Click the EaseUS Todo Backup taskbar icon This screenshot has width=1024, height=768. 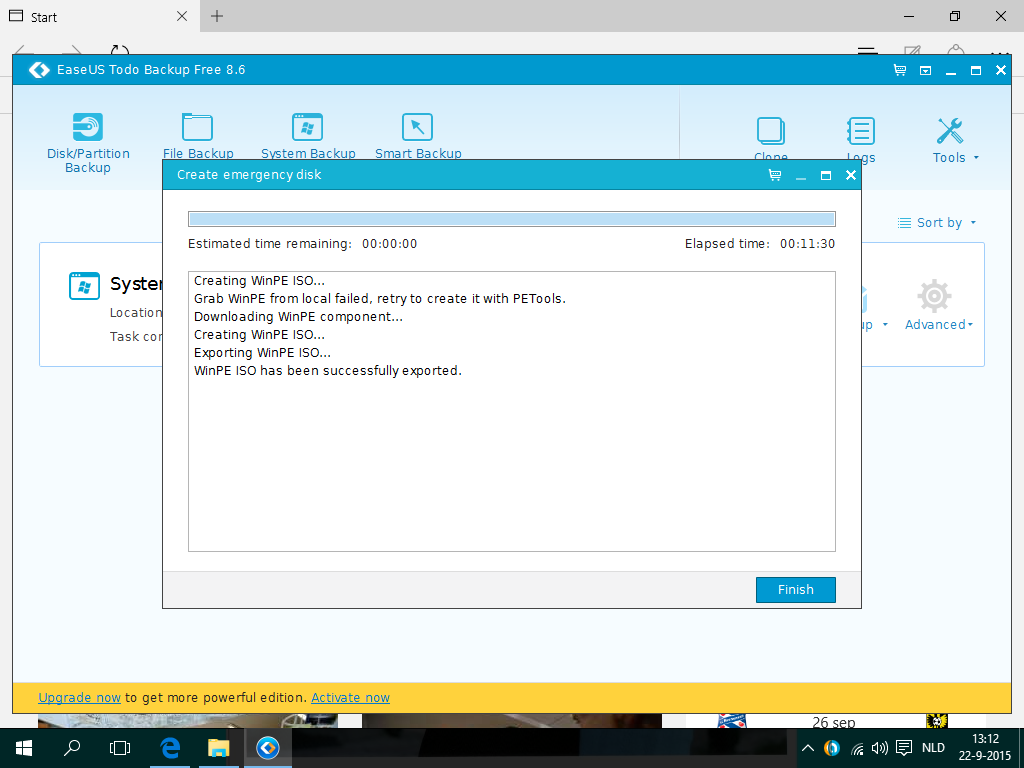[268, 748]
